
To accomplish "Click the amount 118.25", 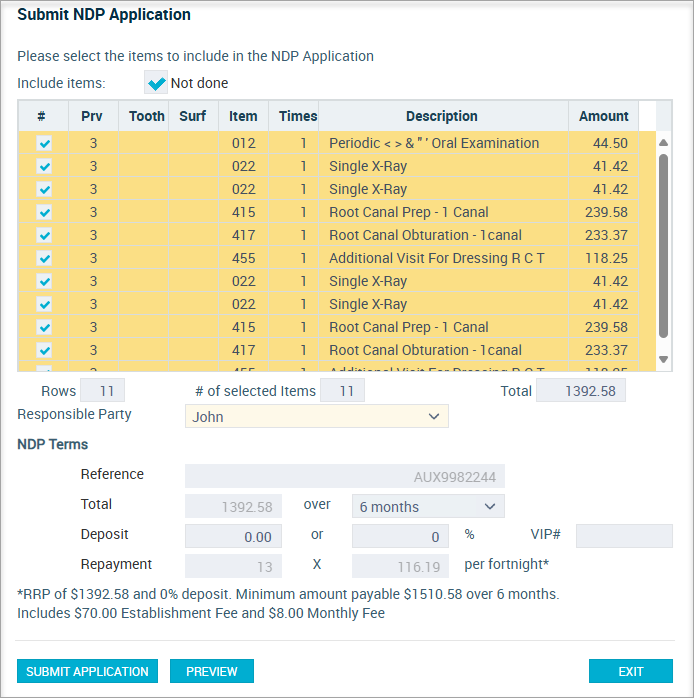I will click(x=606, y=258).
